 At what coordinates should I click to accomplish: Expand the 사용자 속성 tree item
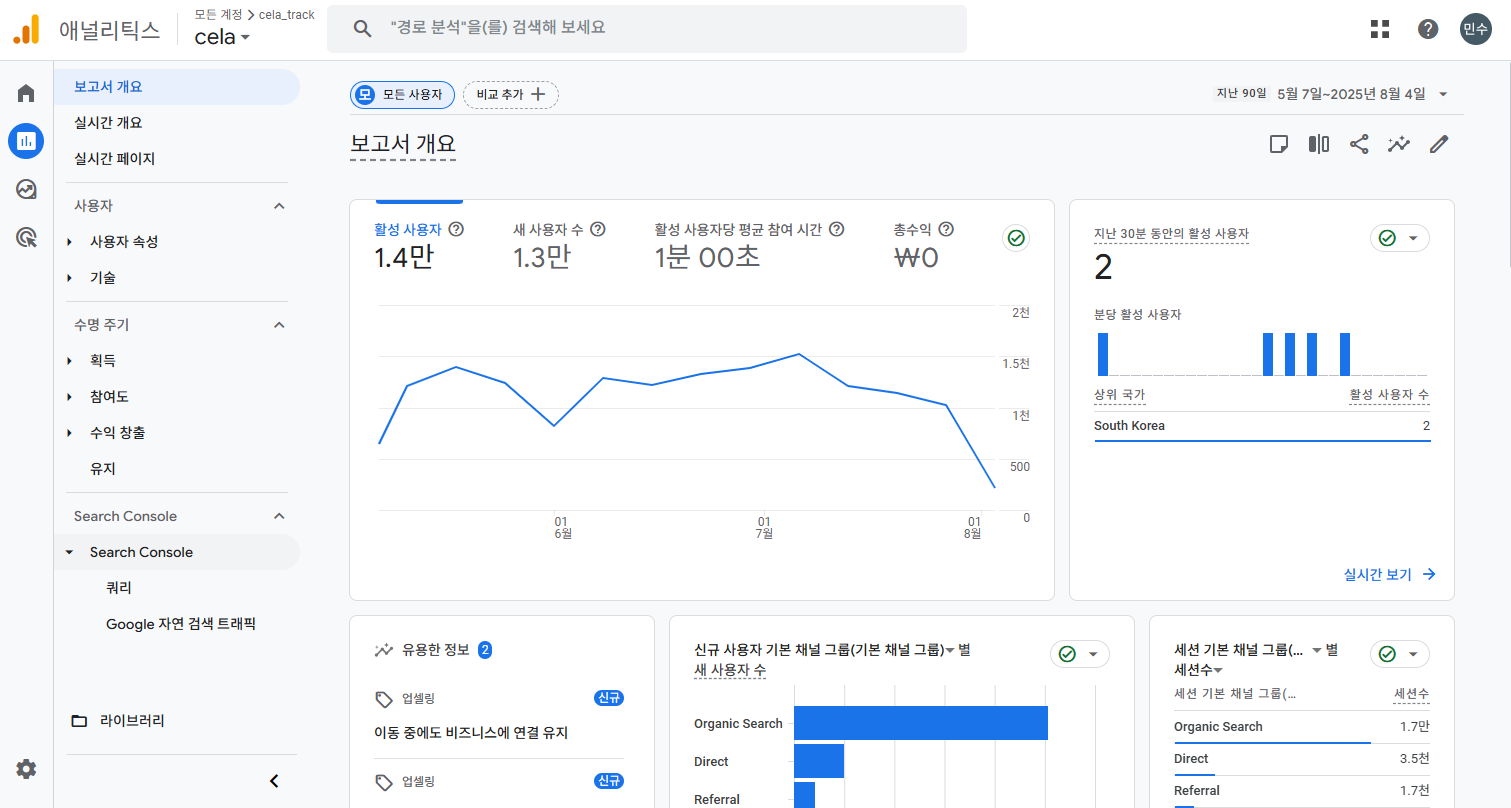click(x=69, y=242)
